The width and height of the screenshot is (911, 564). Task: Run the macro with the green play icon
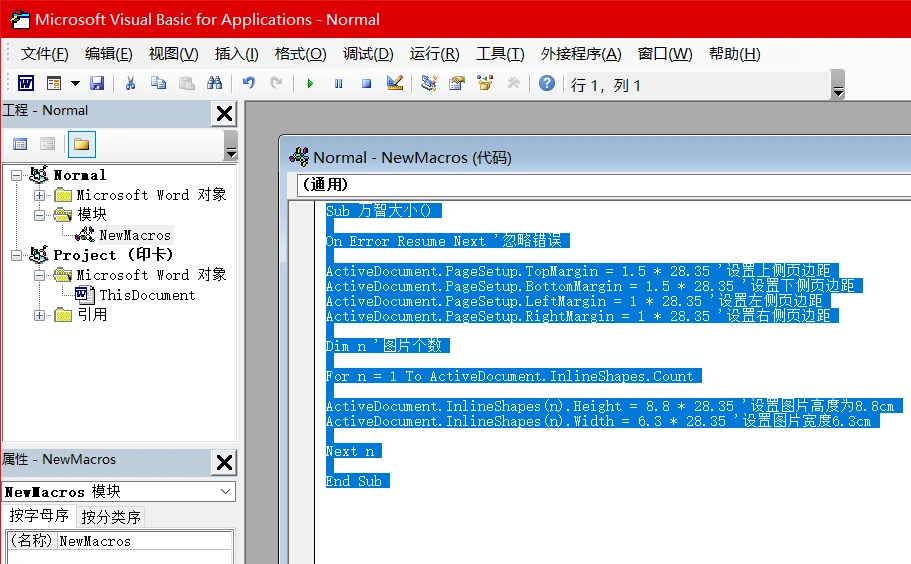click(x=310, y=84)
